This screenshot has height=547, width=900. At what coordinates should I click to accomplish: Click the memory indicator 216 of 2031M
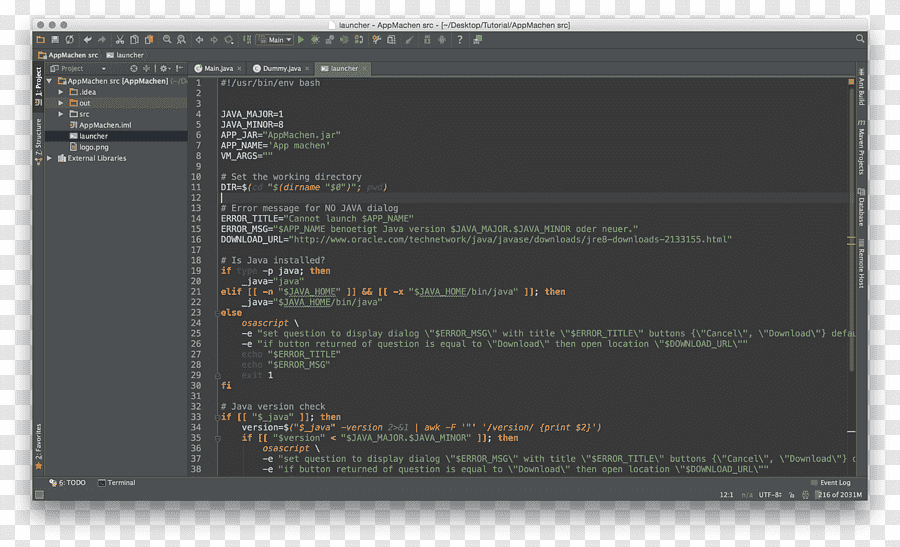click(840, 495)
